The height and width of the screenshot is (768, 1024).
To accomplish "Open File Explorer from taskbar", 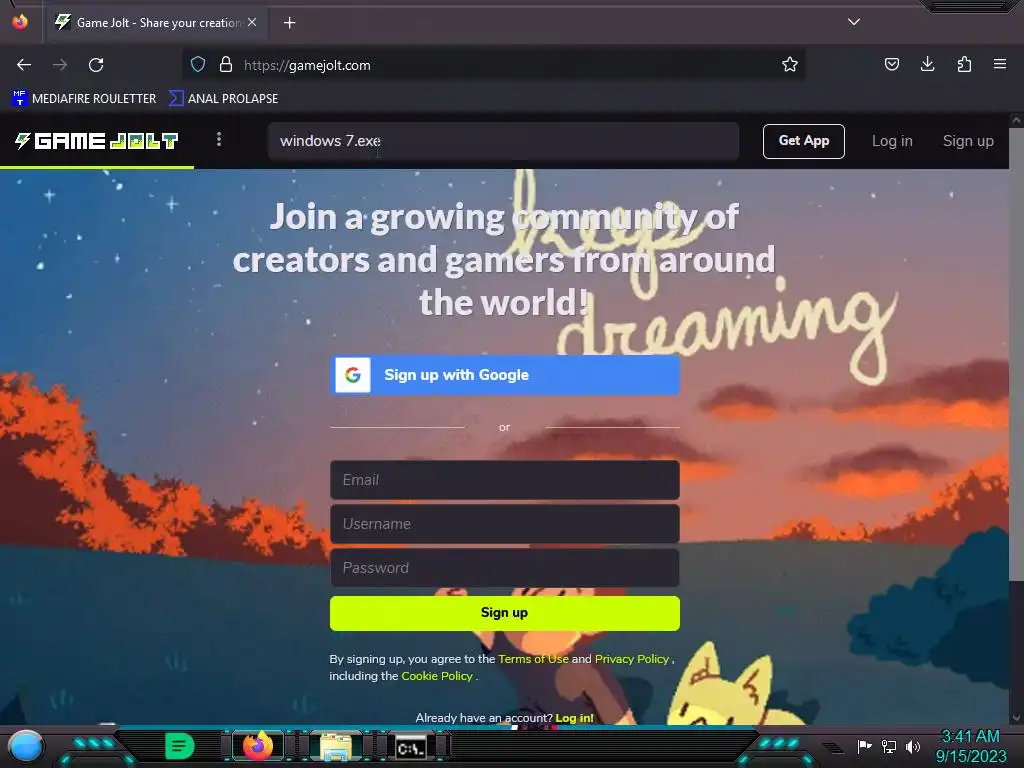I will coord(336,746).
